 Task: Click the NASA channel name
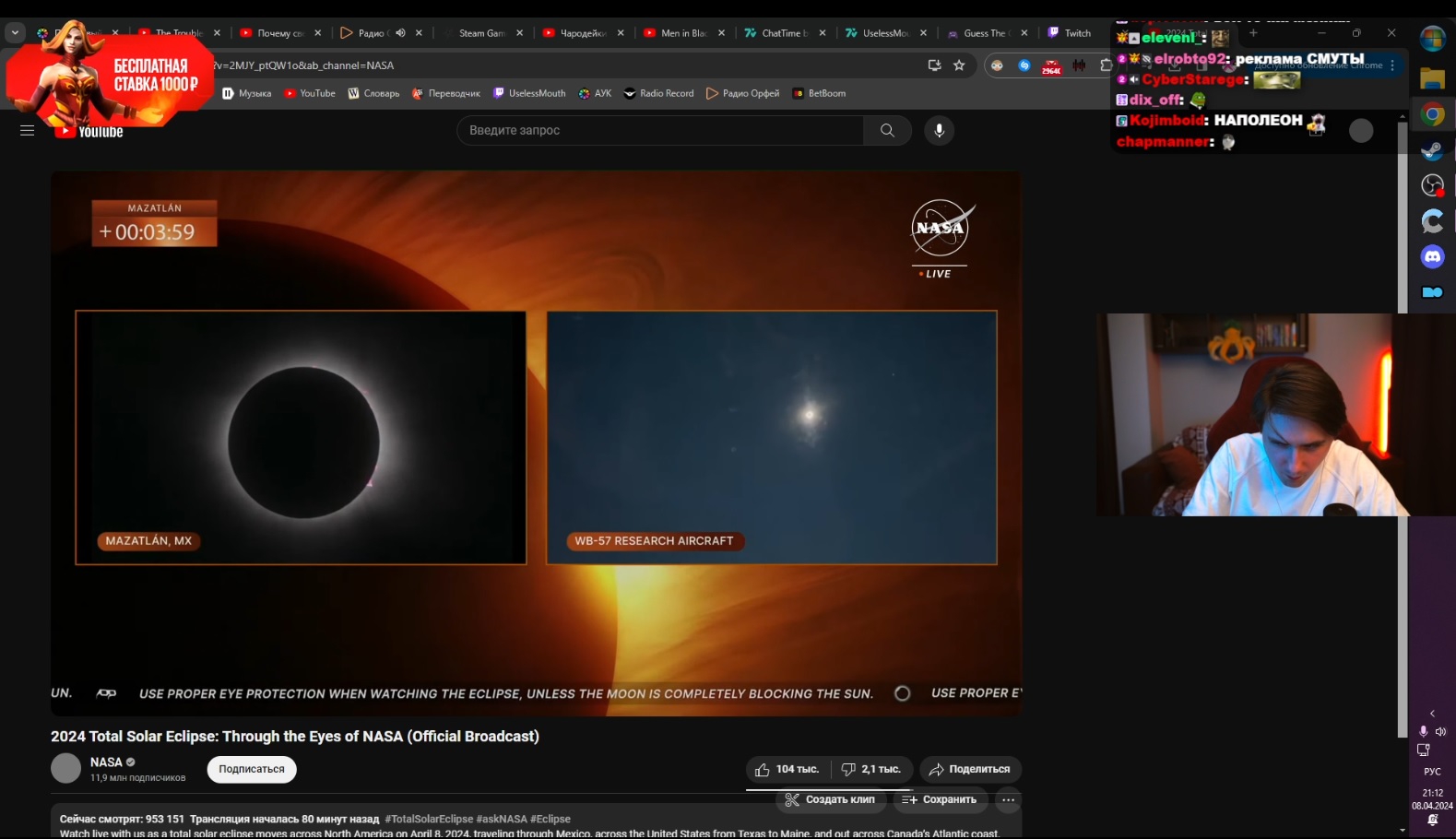(106, 762)
